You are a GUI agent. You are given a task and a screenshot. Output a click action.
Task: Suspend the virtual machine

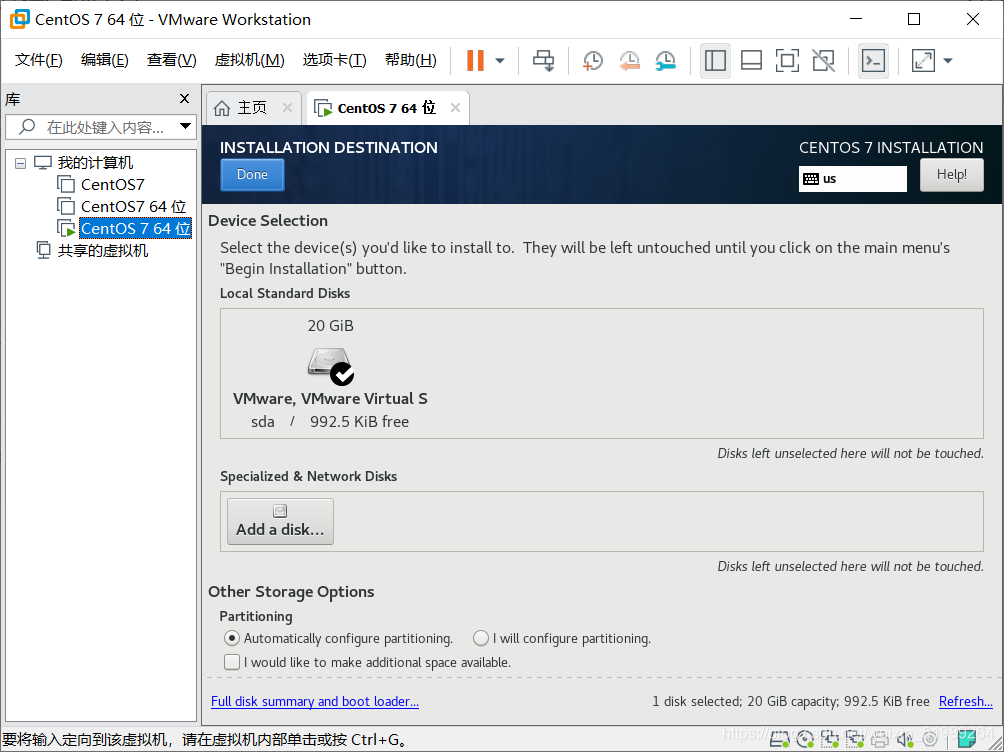(473, 60)
